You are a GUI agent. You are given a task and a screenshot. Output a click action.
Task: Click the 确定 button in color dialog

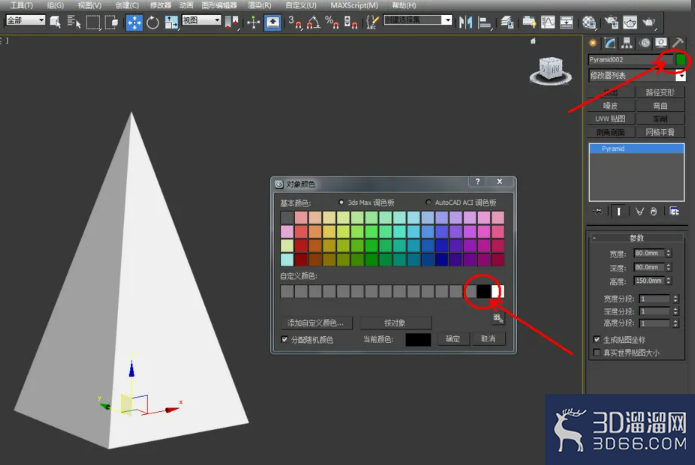(x=453, y=339)
